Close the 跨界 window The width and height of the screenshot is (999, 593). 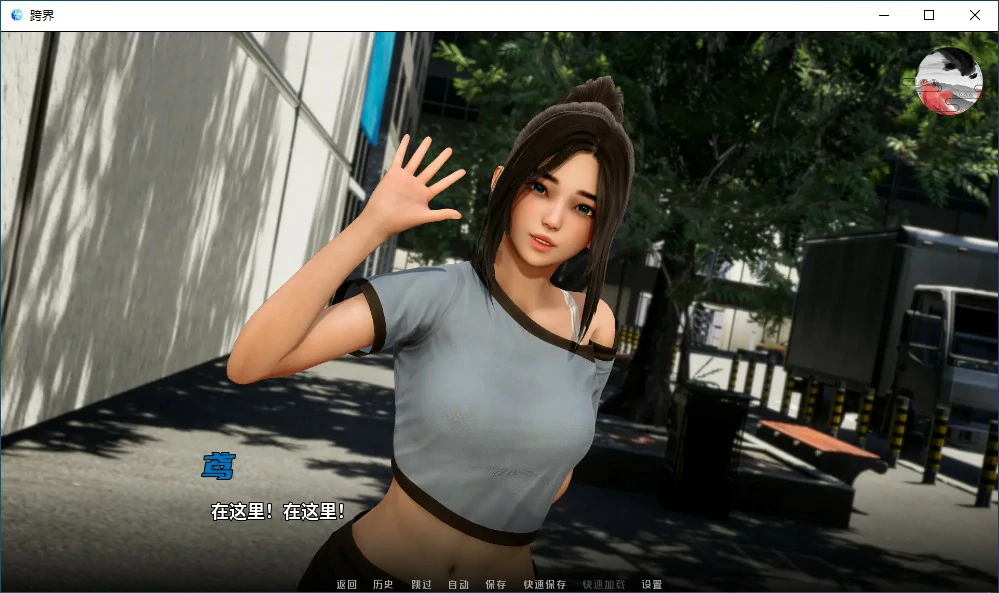click(x=975, y=15)
